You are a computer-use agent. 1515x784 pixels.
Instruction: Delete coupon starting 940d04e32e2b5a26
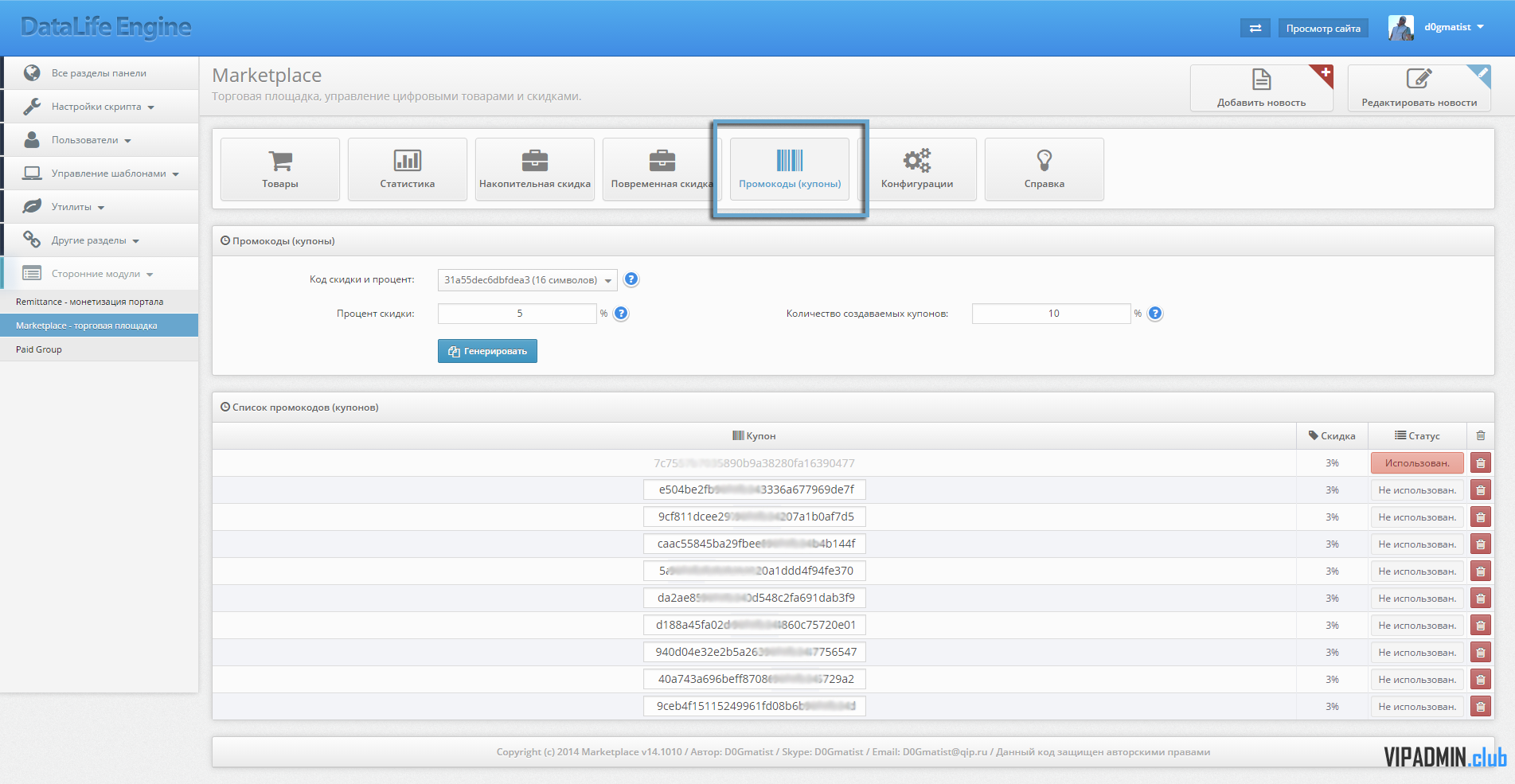tap(1481, 653)
